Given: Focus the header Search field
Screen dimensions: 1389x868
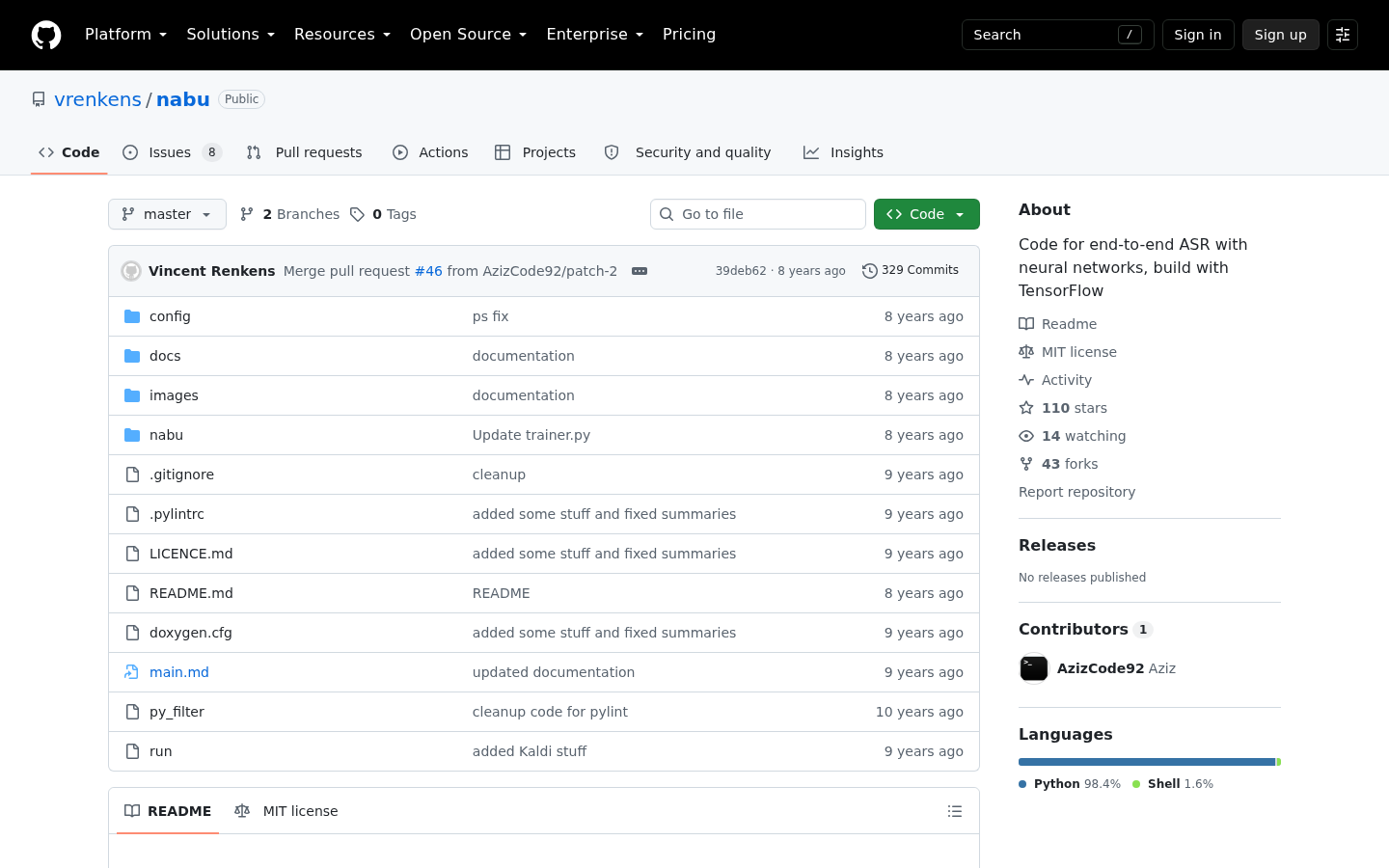Looking at the screenshot, I should (x=1058, y=35).
